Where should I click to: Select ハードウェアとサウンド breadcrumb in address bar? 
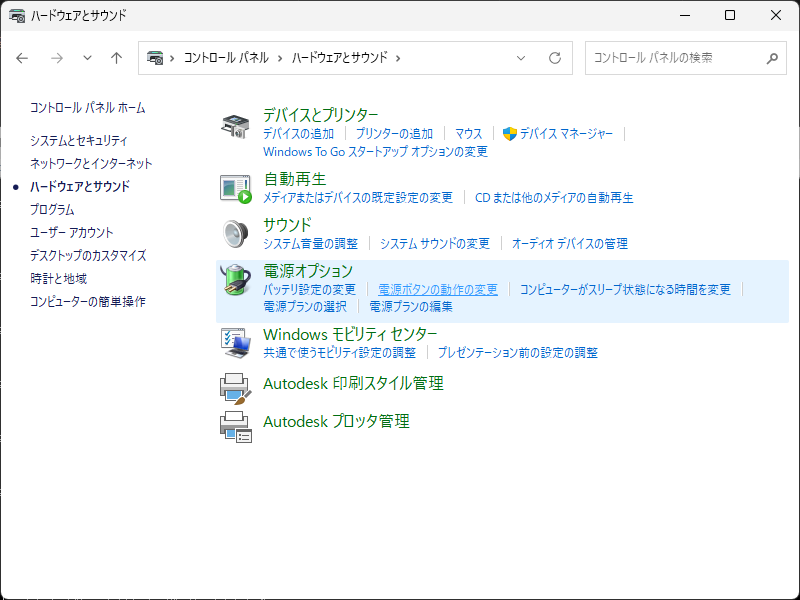coord(340,58)
